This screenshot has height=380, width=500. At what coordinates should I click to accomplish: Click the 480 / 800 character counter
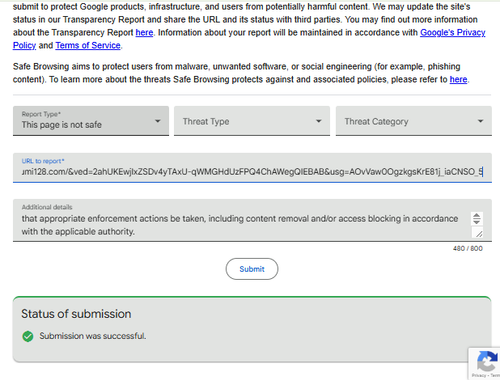pyautogui.click(x=468, y=248)
